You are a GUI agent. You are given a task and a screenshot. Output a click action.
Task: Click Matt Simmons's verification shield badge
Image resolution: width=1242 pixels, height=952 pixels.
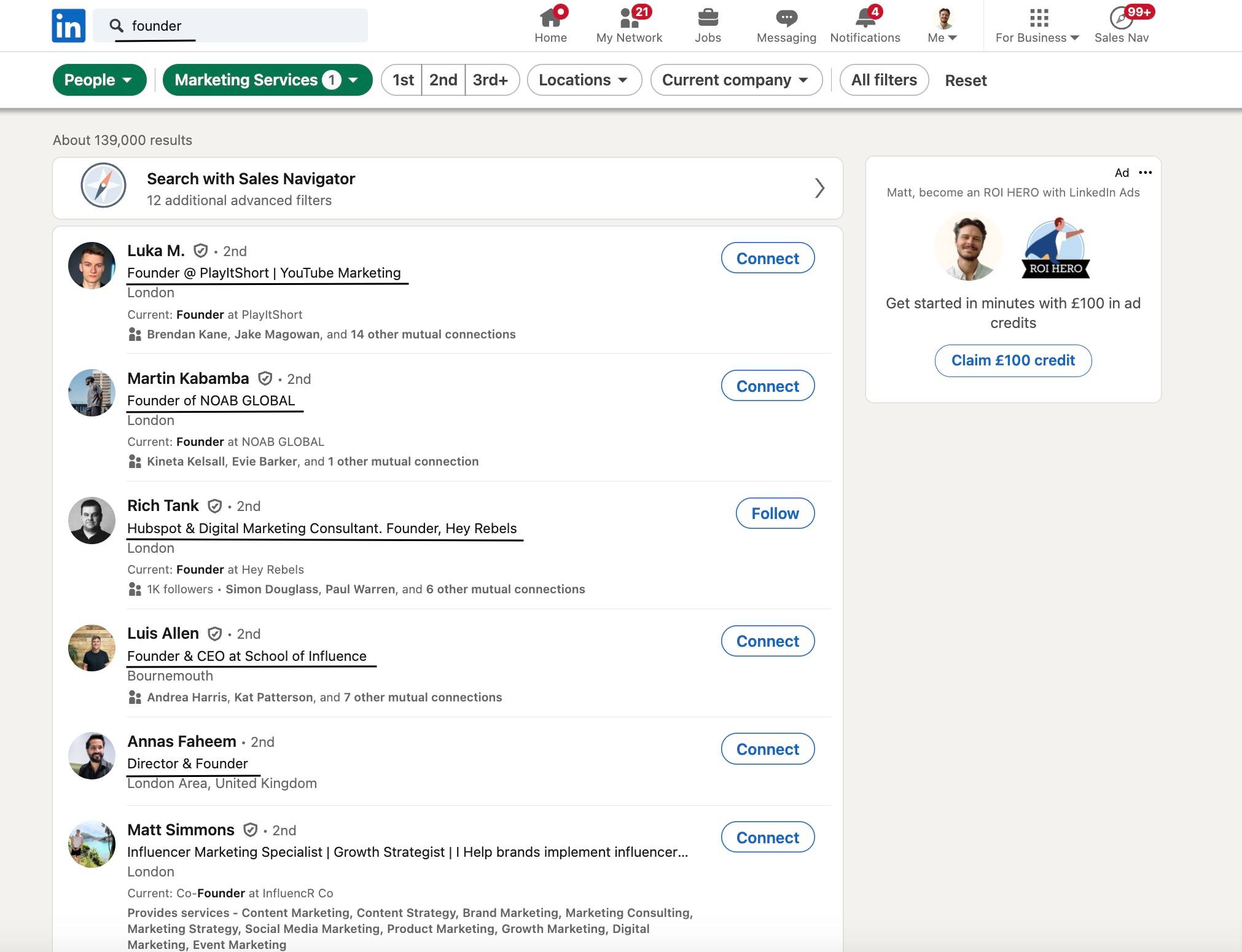(x=250, y=830)
